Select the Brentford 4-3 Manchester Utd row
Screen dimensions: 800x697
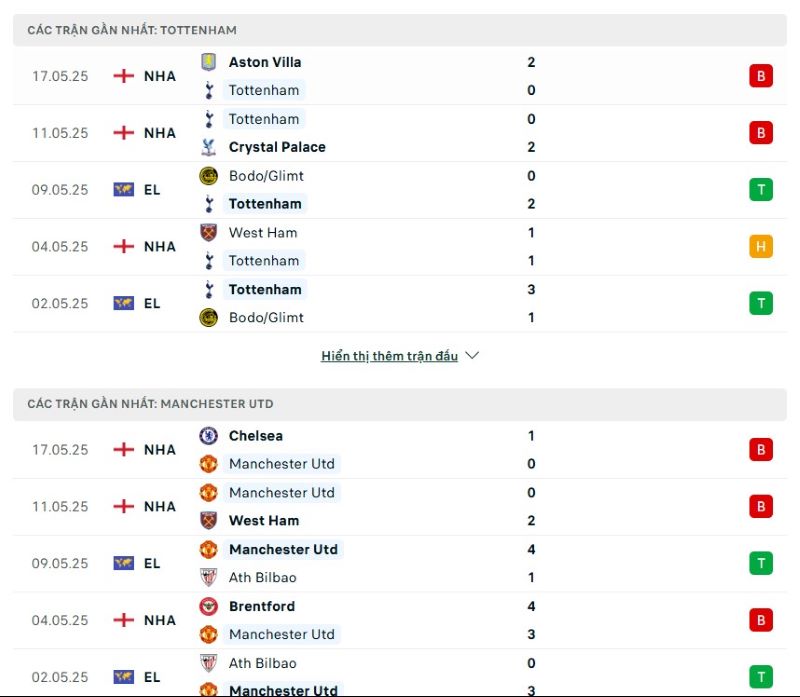pos(400,620)
